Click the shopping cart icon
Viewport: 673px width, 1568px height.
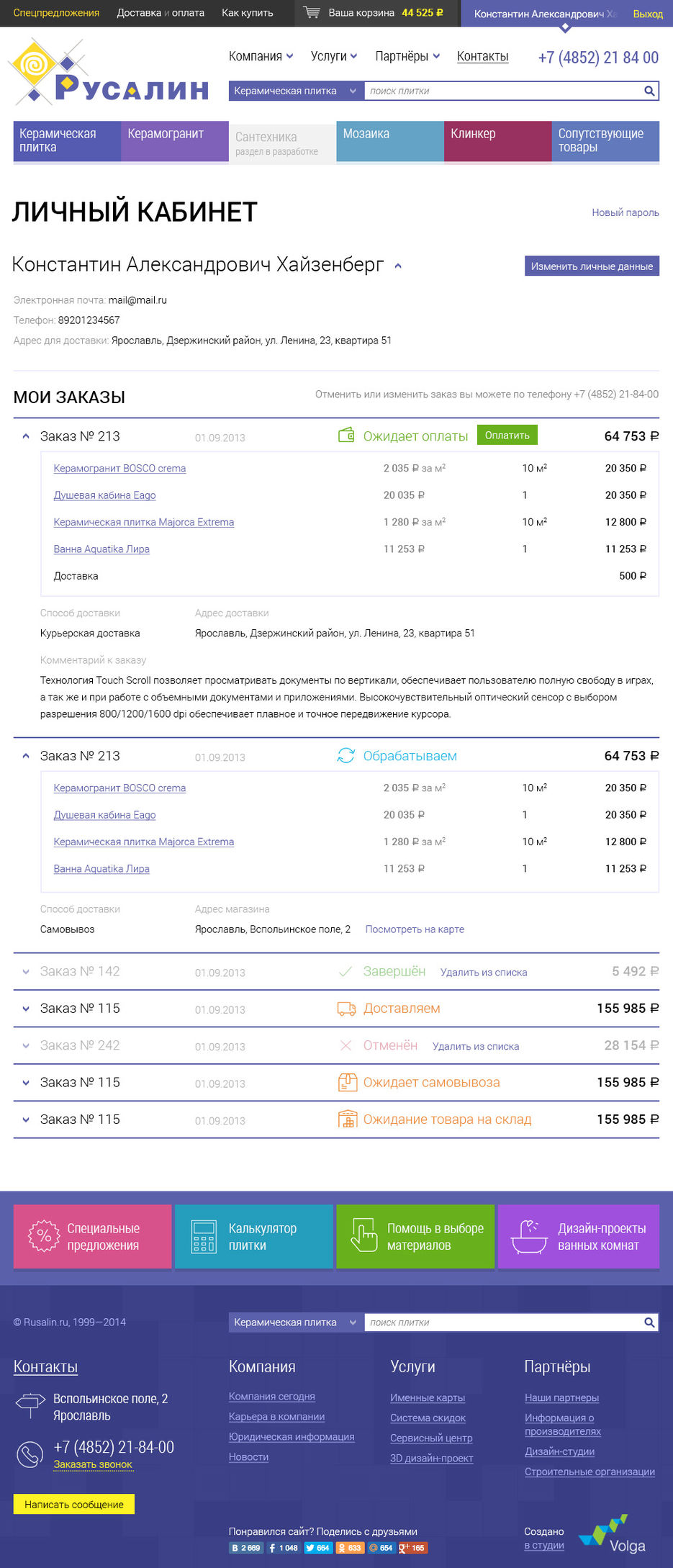(x=311, y=12)
